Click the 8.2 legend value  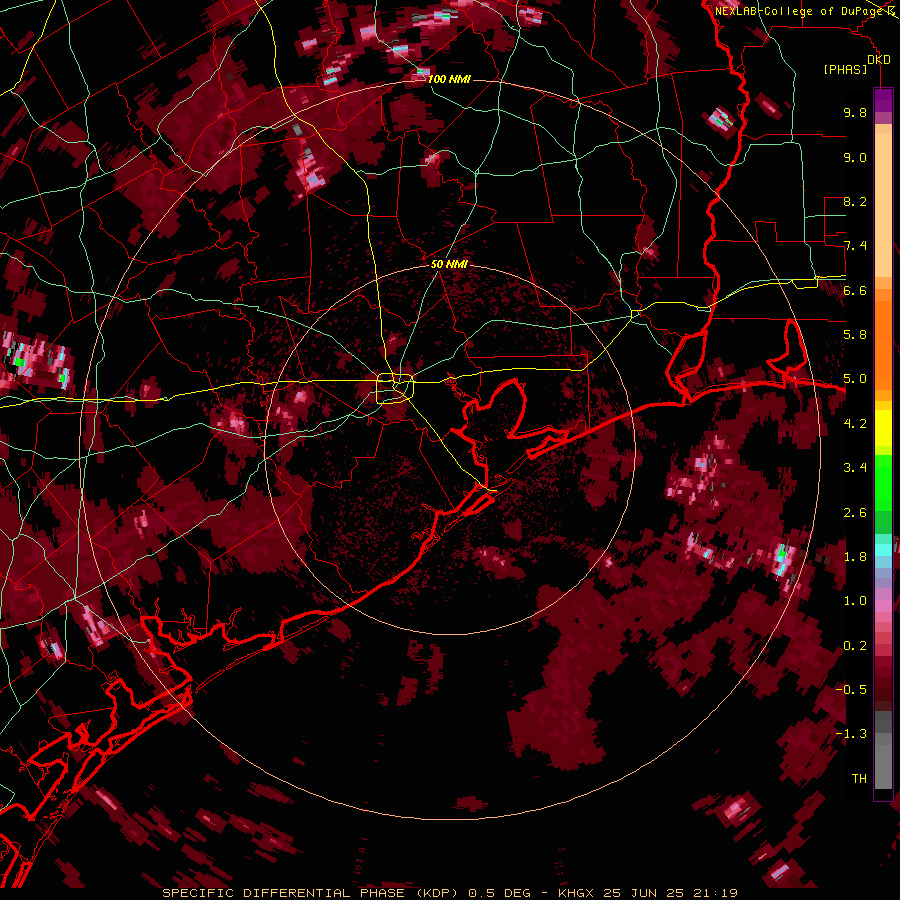(x=855, y=201)
